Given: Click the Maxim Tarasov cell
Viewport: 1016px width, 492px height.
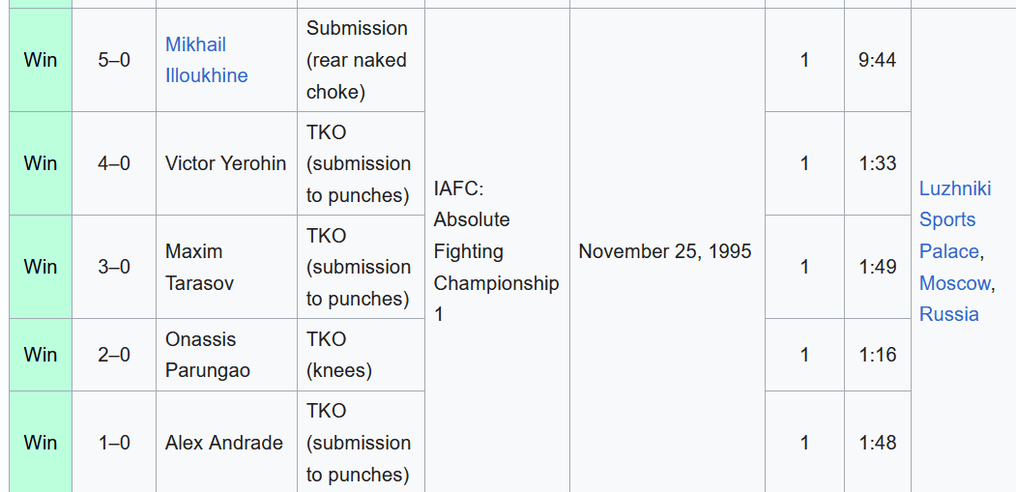Looking at the screenshot, I should tap(226, 267).
